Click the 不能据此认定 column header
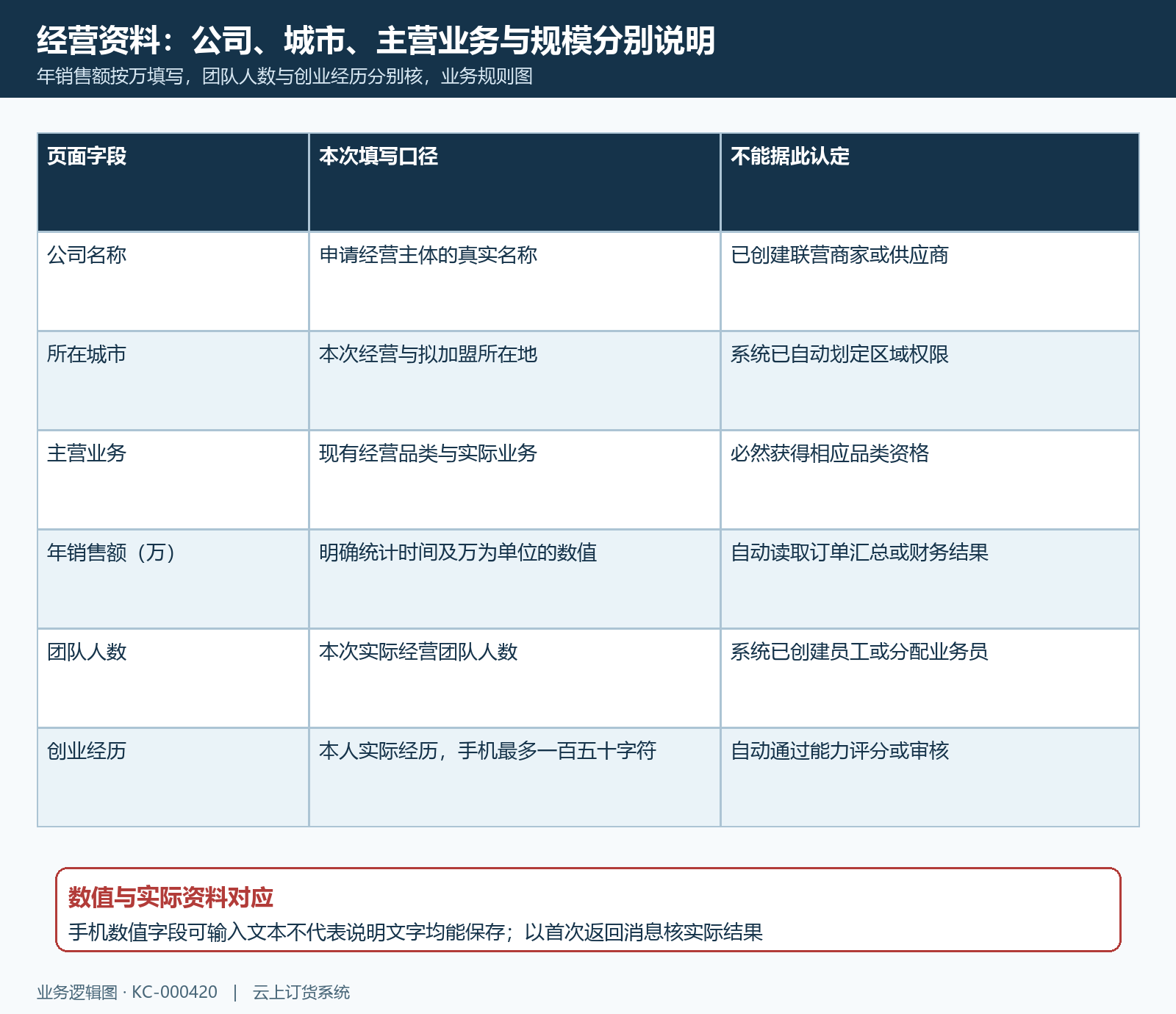 (930, 182)
